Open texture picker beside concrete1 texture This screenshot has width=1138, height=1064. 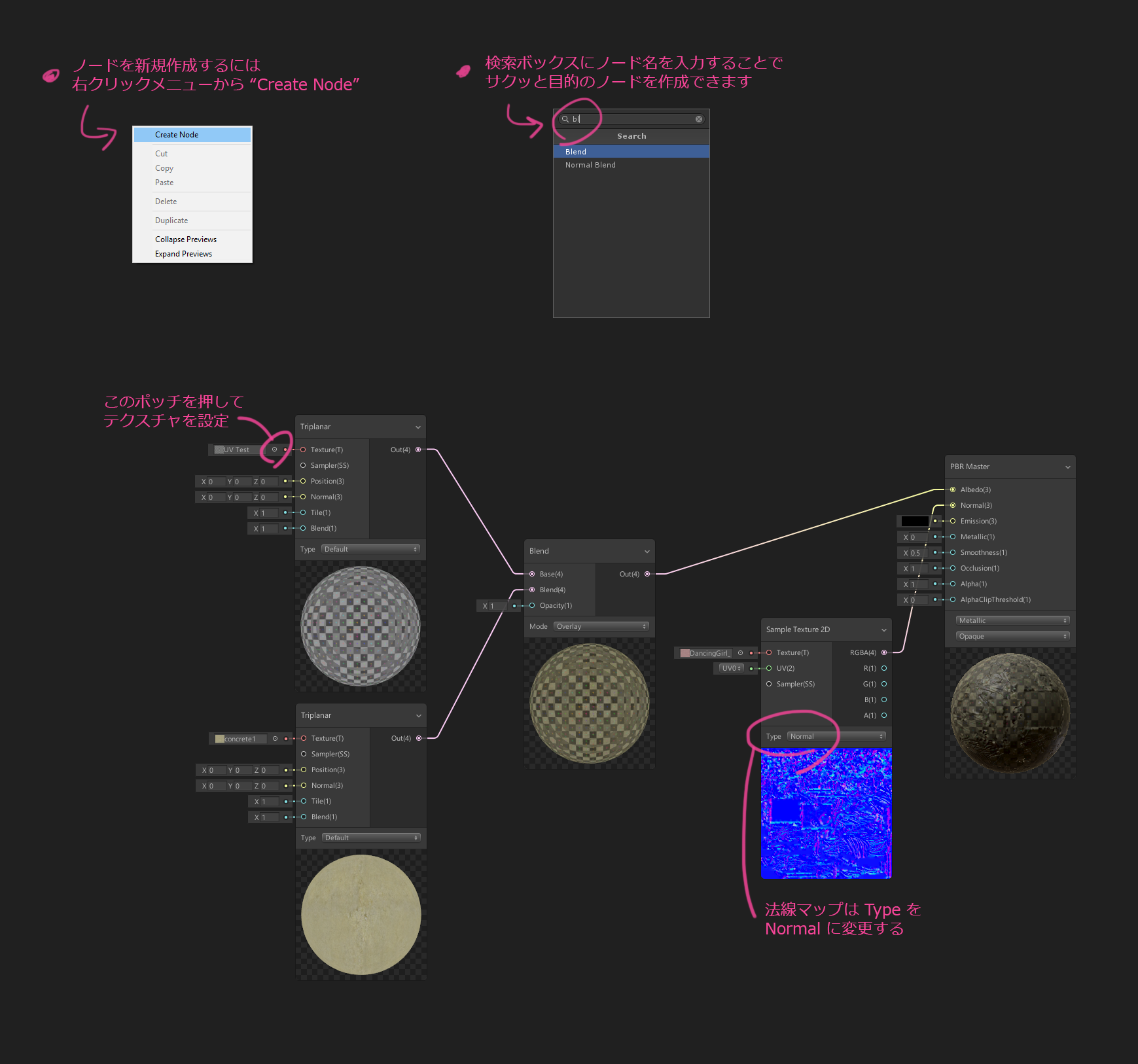tap(275, 739)
